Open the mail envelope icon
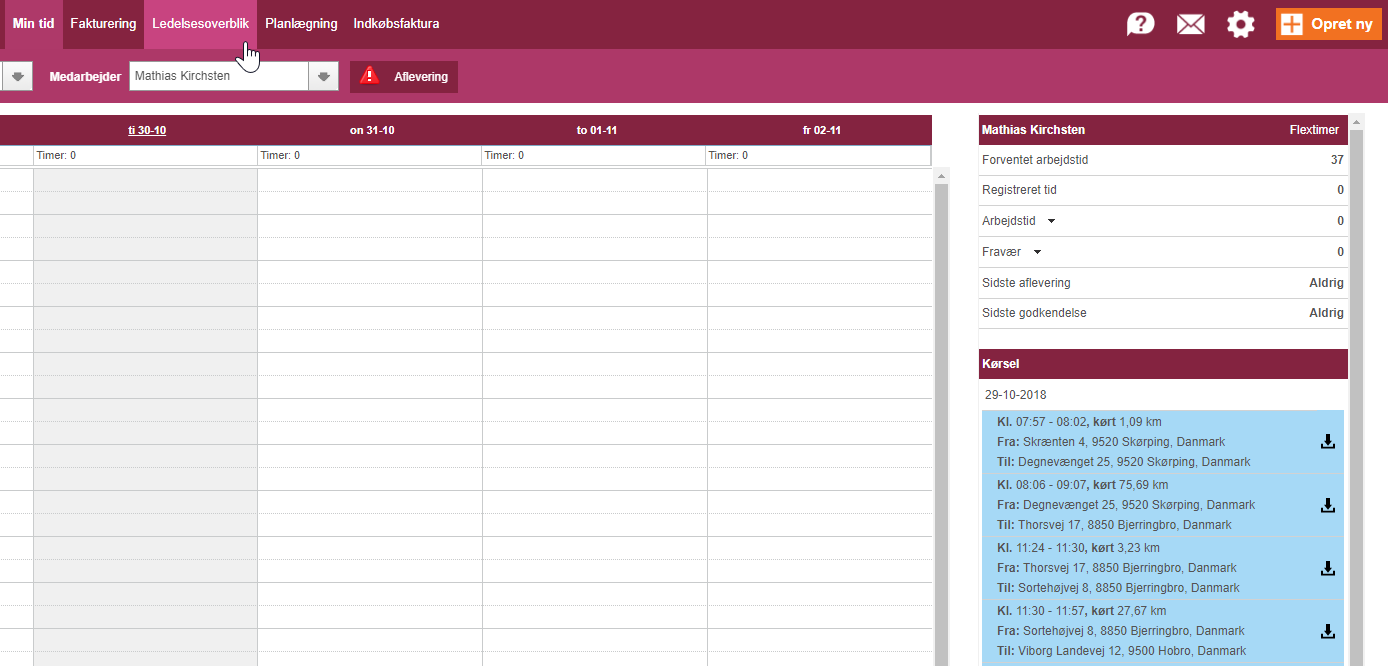The image size is (1388, 666). pos(1190,24)
